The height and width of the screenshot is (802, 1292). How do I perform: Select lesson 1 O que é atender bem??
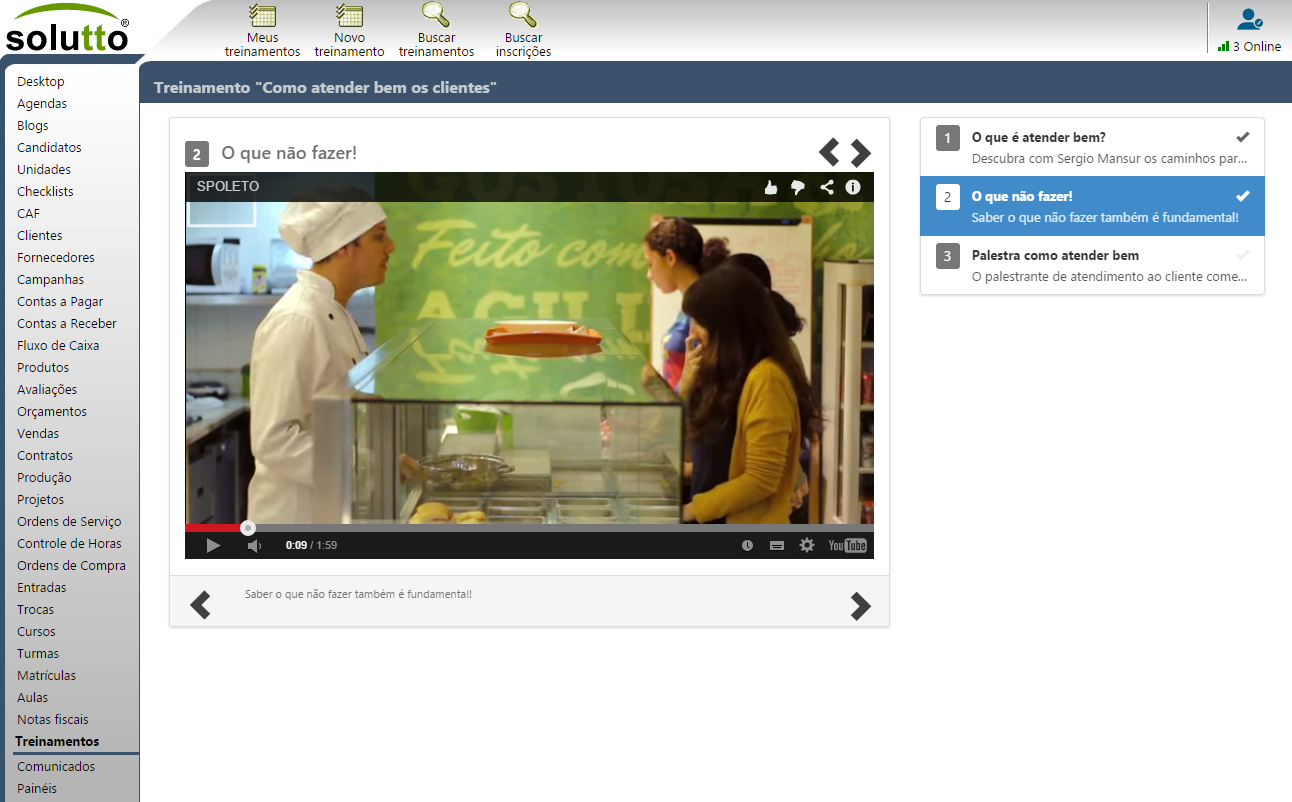(1092, 147)
